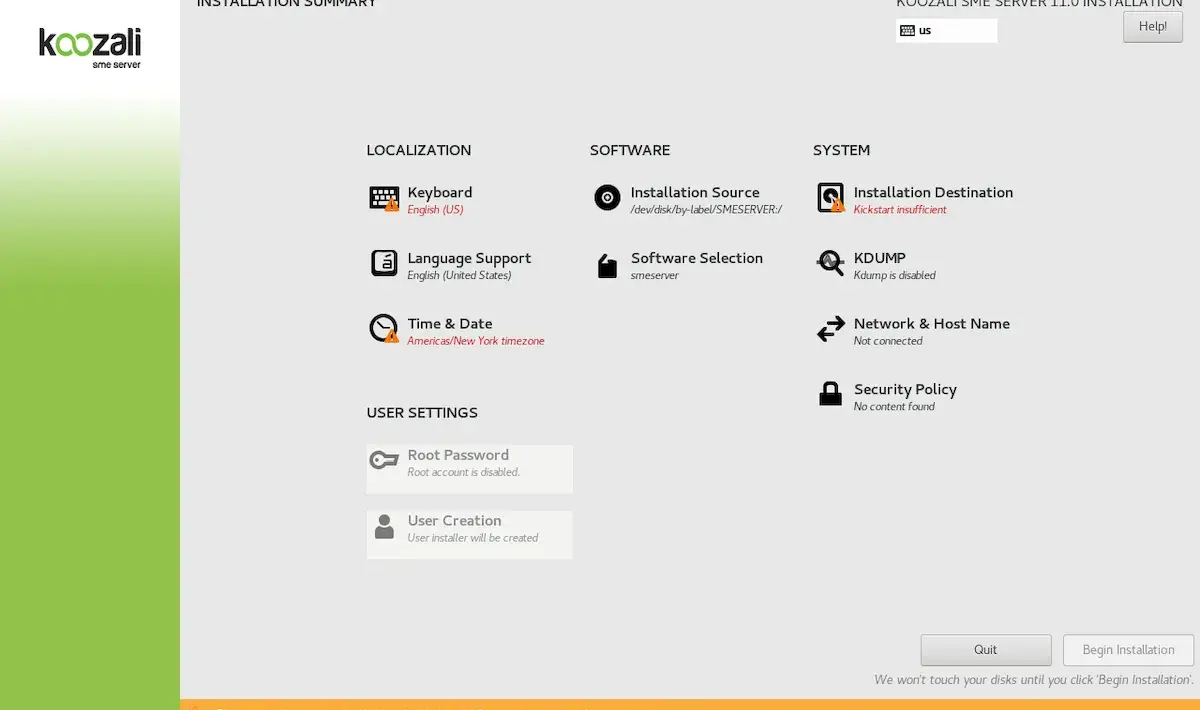Click the Installation Source disc icon
The height and width of the screenshot is (710, 1200).
[x=607, y=198]
